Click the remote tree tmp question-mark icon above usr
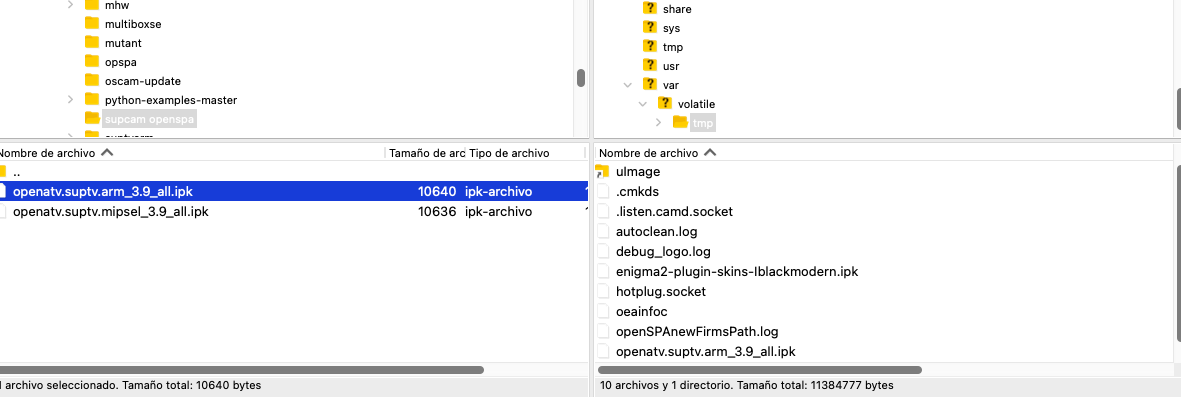 point(650,46)
